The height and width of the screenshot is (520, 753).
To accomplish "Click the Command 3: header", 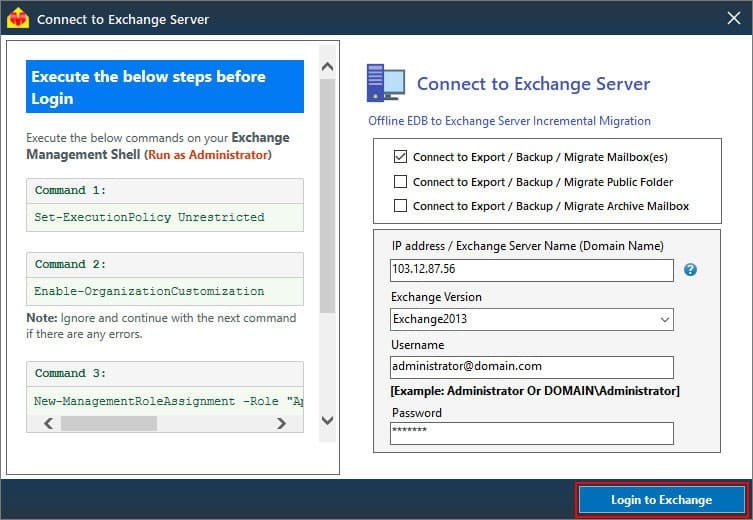I will pos(70,373).
